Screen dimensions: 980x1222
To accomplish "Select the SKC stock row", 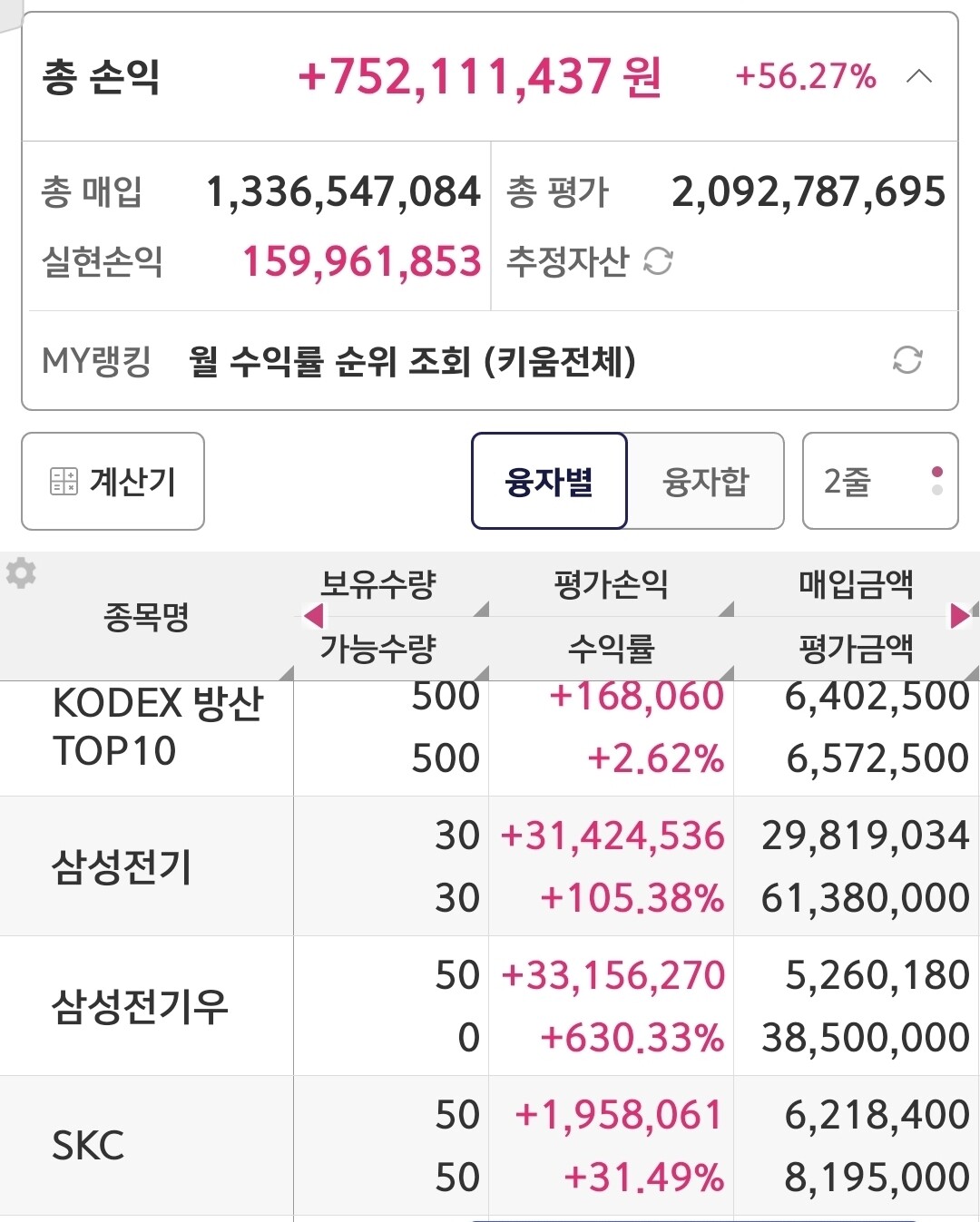I will 490,1146.
